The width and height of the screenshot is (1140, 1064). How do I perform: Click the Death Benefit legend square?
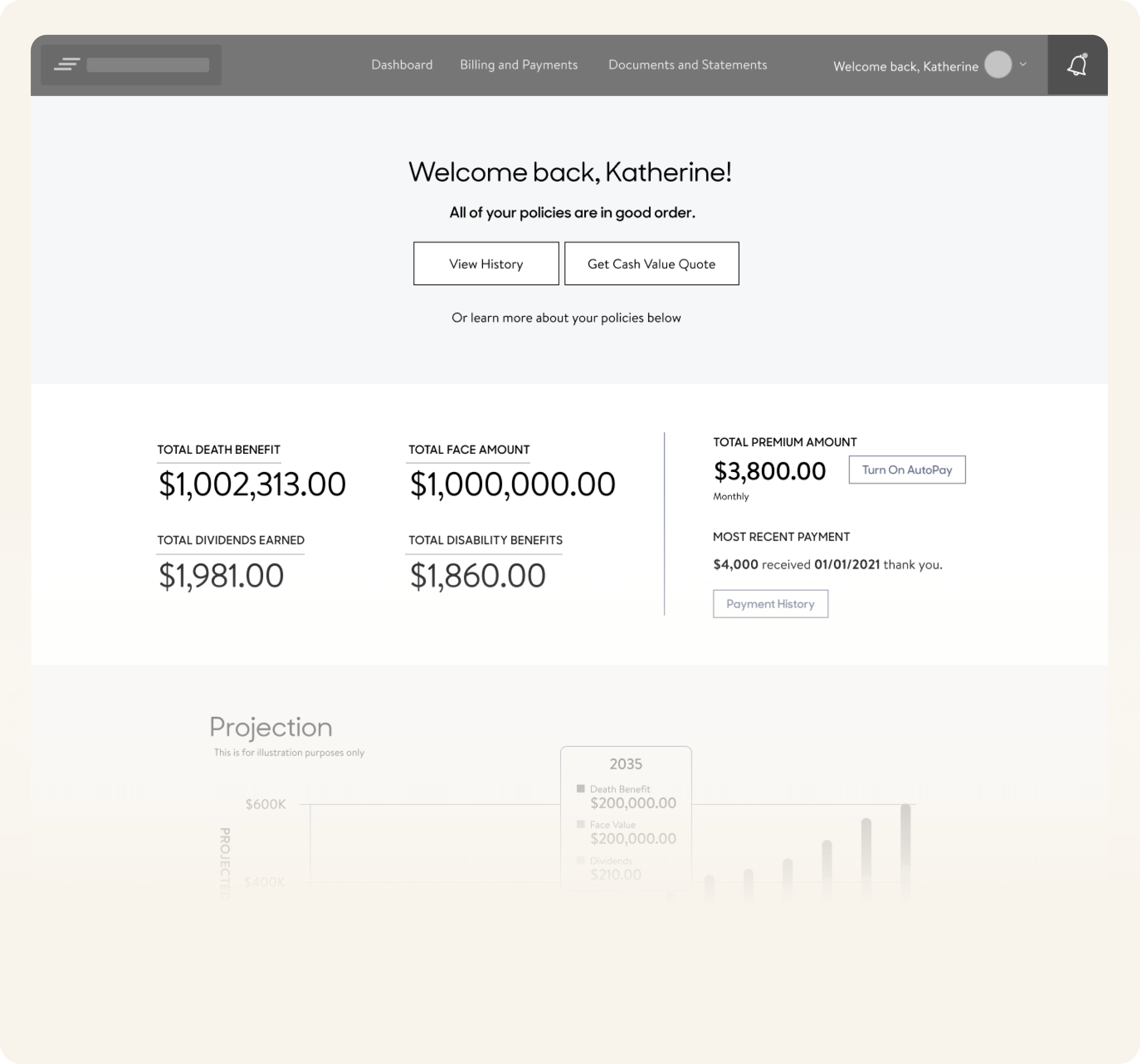[580, 789]
